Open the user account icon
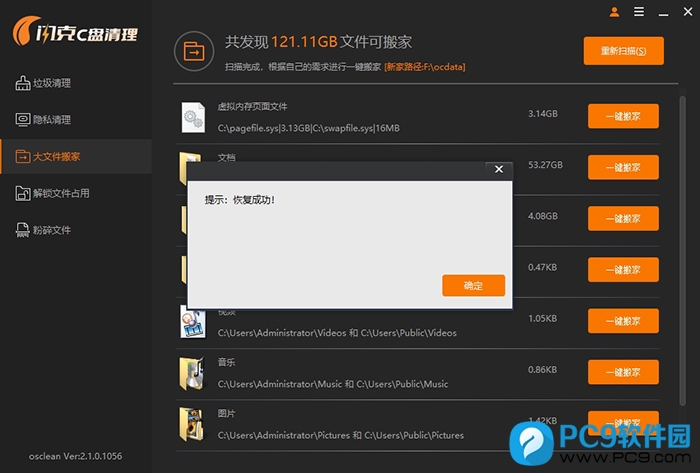Screen dimensions: 700x473 point(614,12)
